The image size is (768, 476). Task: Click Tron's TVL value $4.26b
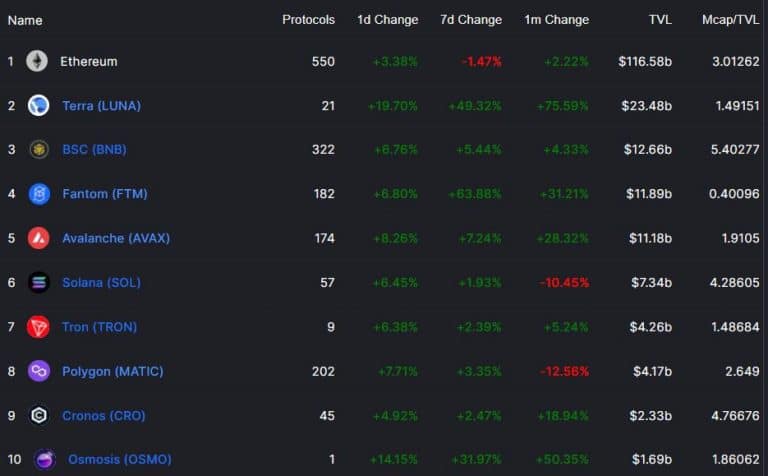(x=650, y=327)
